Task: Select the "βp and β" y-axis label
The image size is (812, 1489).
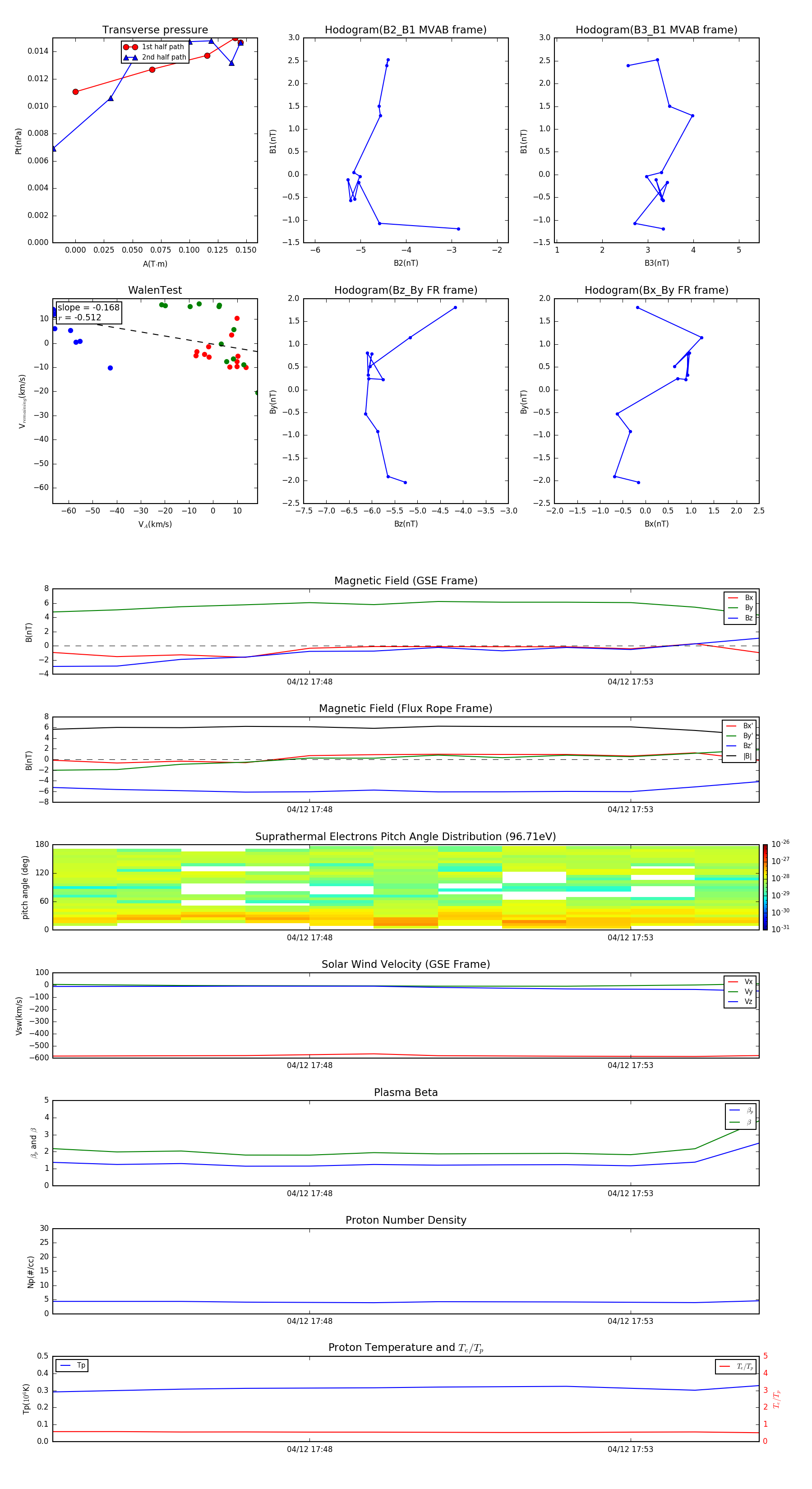Action: [33, 1143]
